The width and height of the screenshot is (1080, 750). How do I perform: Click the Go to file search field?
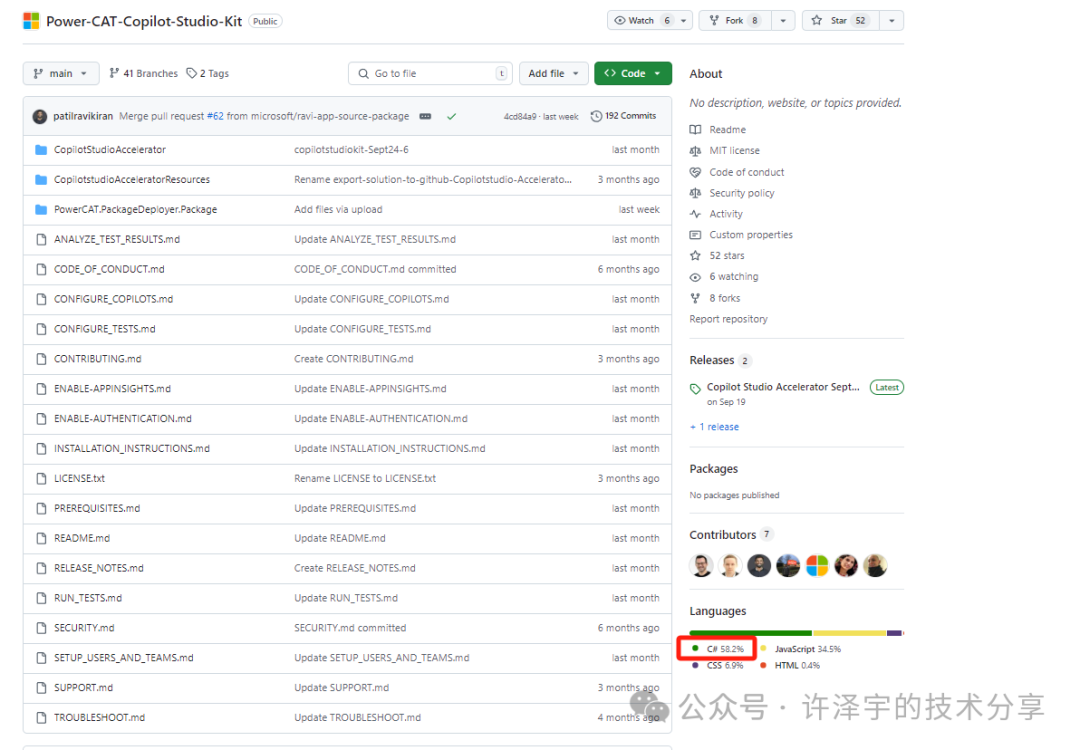pyautogui.click(x=430, y=73)
